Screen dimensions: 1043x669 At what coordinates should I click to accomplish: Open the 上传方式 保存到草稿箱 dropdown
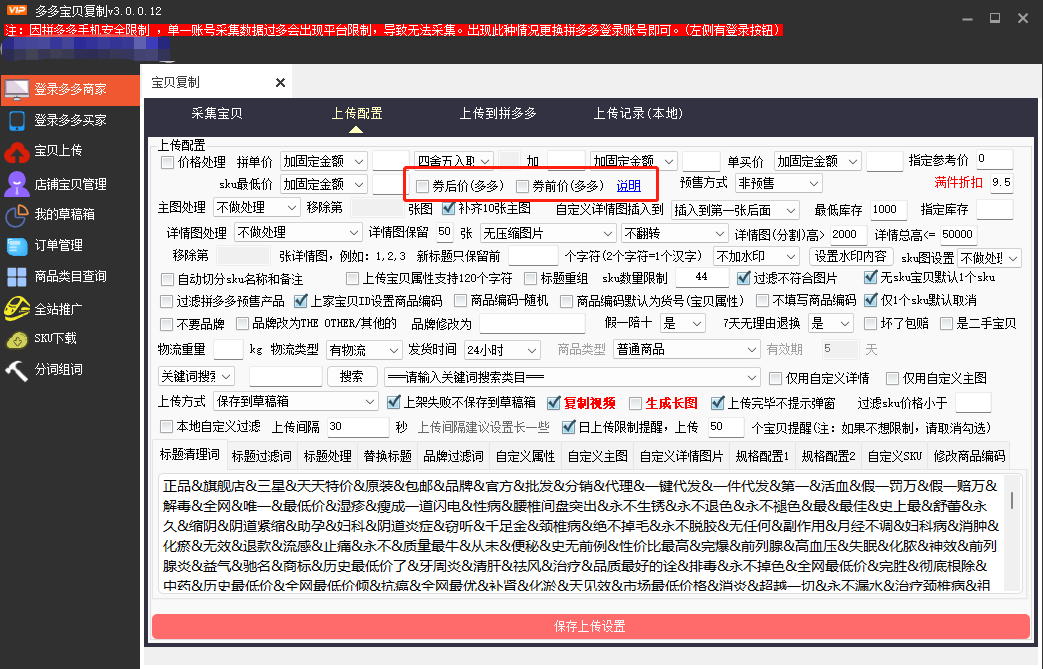(x=296, y=402)
